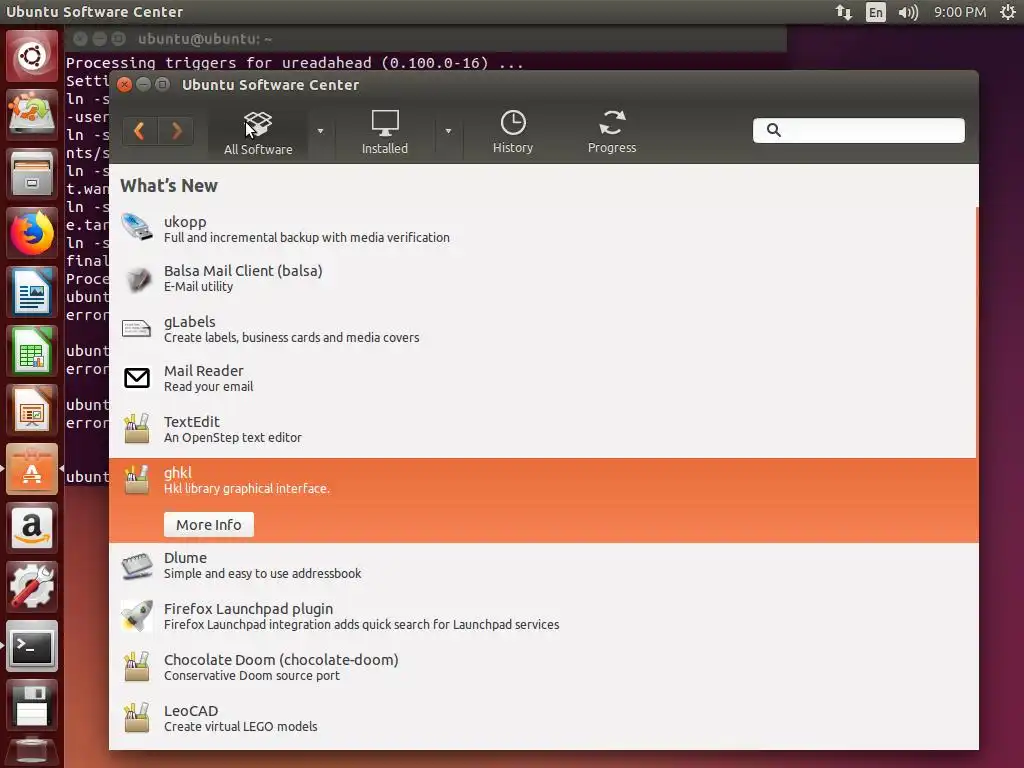Click the Software Center search field
Image resolution: width=1024 pixels, height=768 pixels.
tap(859, 130)
